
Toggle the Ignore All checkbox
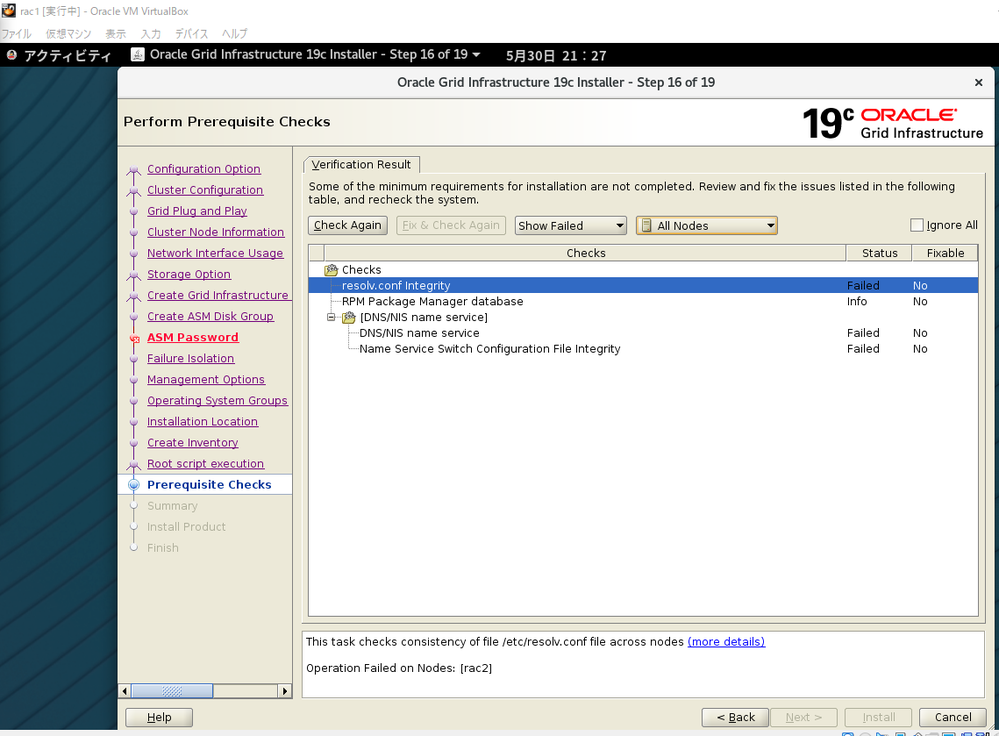point(917,225)
